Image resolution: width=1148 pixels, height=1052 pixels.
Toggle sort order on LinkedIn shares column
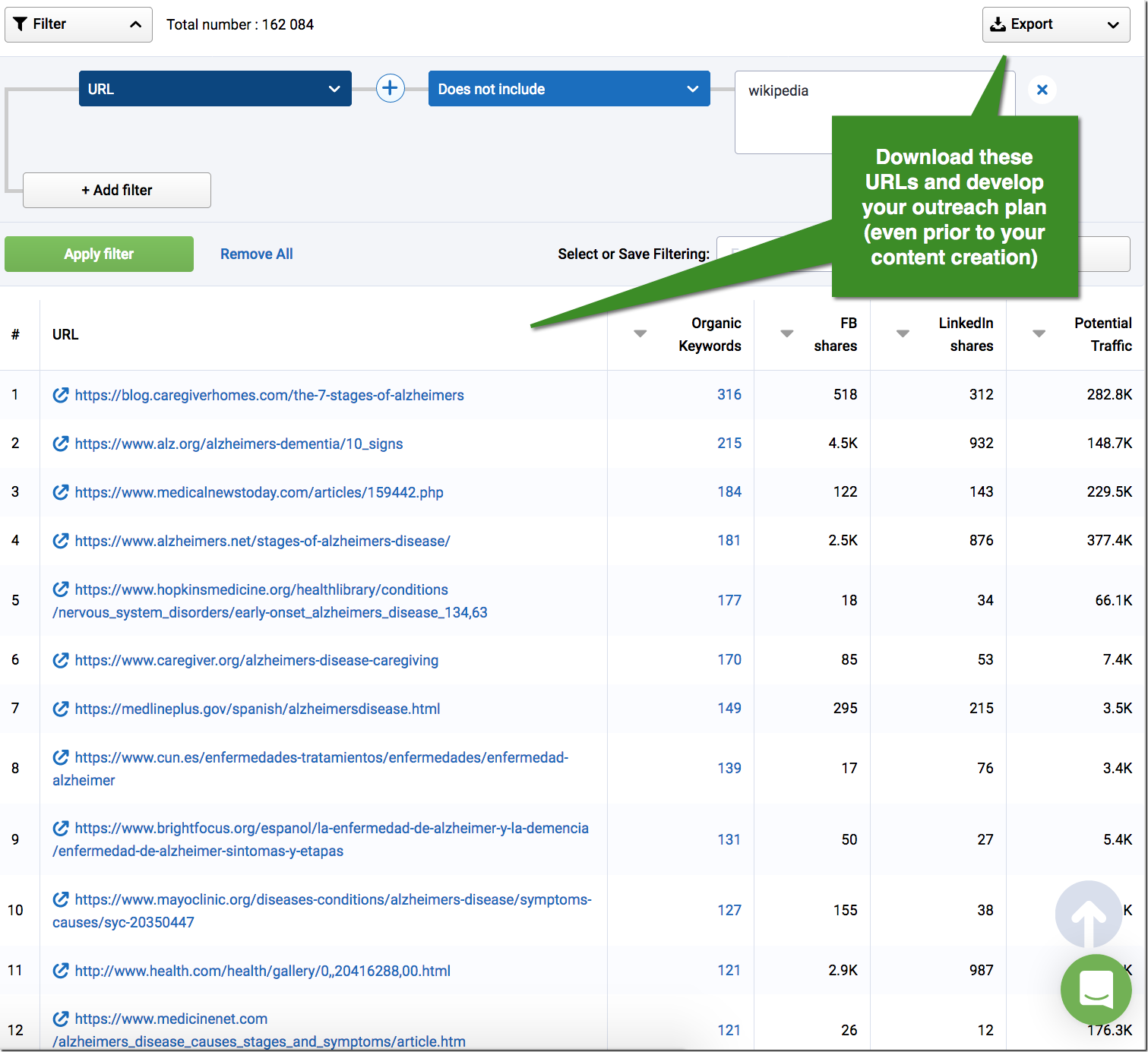click(x=903, y=333)
